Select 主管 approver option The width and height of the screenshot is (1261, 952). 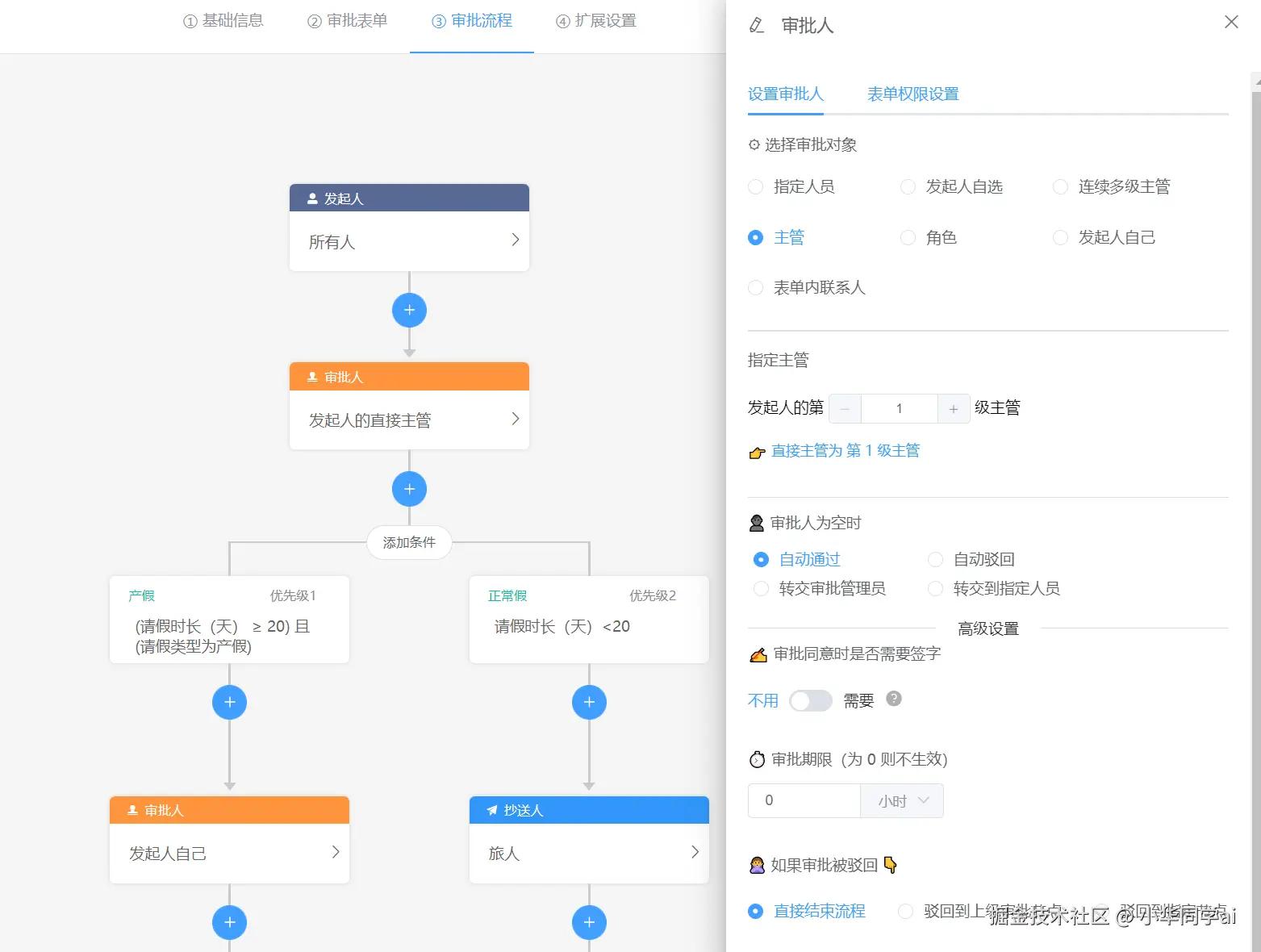point(776,237)
